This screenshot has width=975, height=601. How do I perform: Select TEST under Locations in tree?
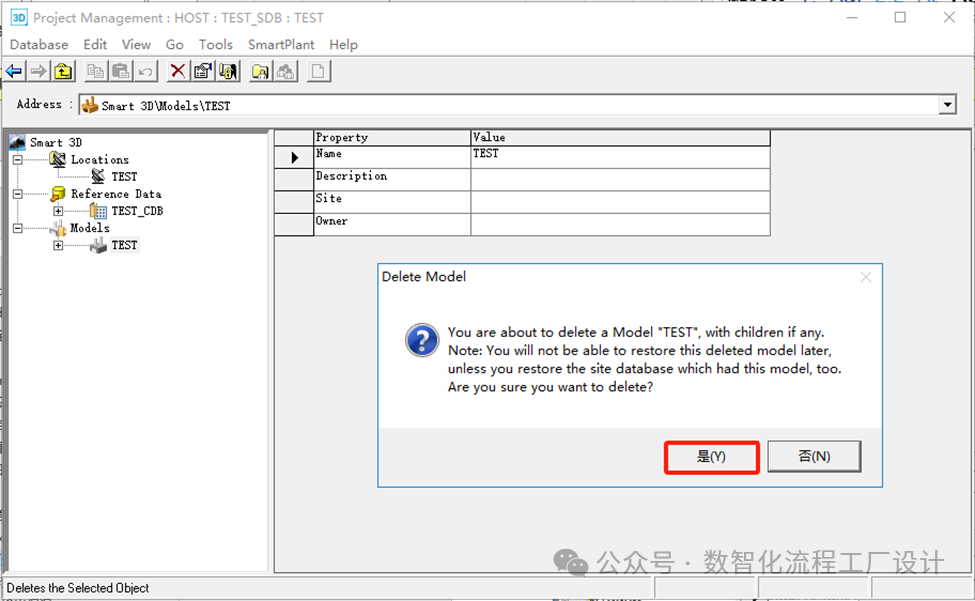pos(124,177)
